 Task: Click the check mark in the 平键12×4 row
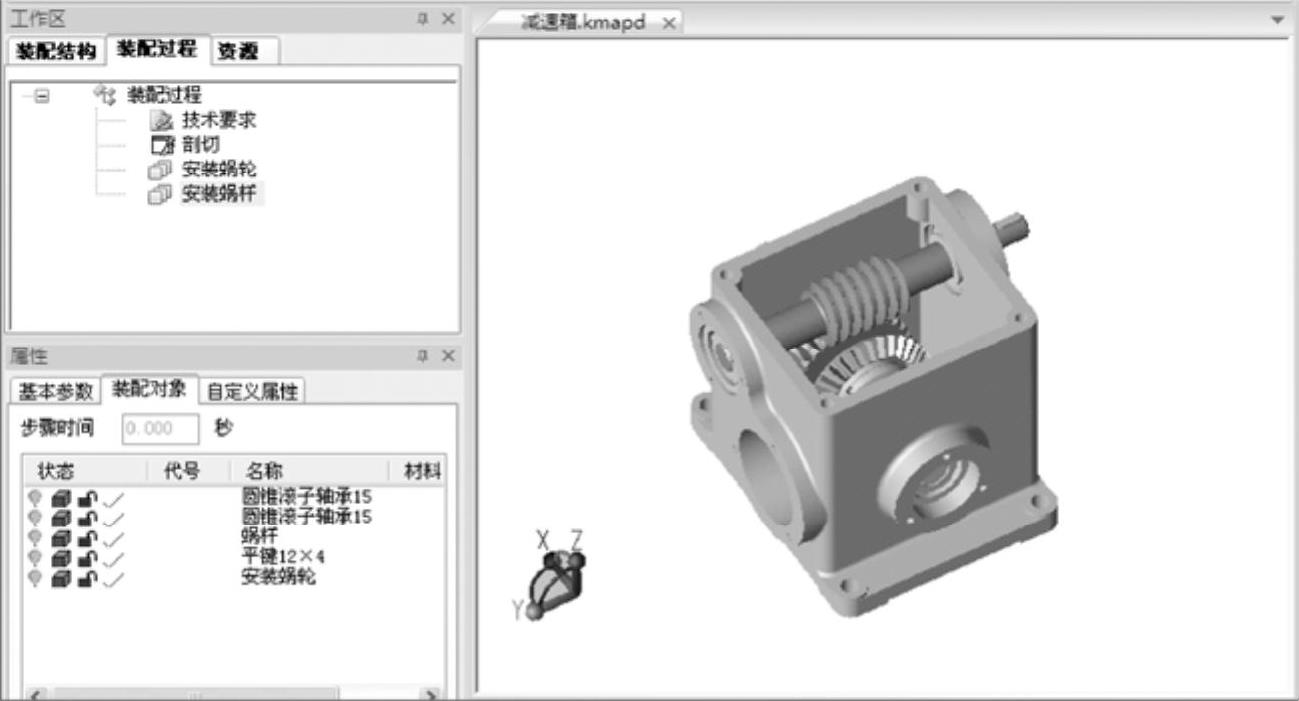click(114, 557)
